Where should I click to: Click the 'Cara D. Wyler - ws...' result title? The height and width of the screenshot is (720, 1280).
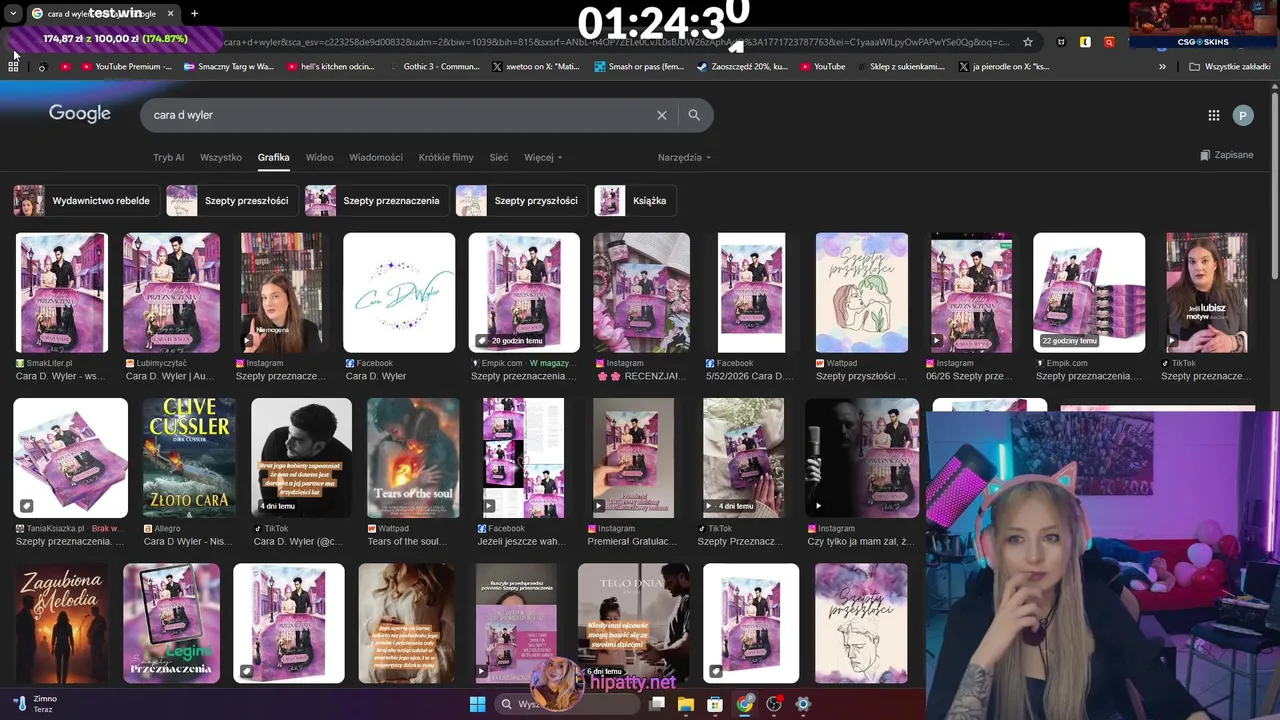tap(60, 376)
